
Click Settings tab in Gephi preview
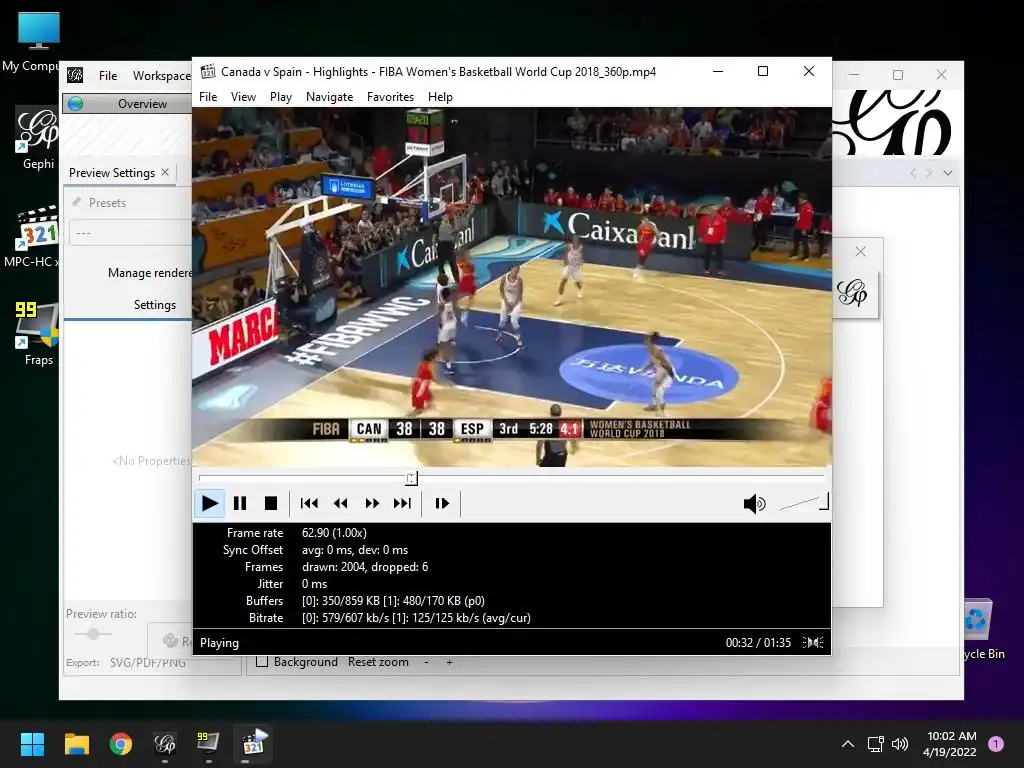pos(155,305)
